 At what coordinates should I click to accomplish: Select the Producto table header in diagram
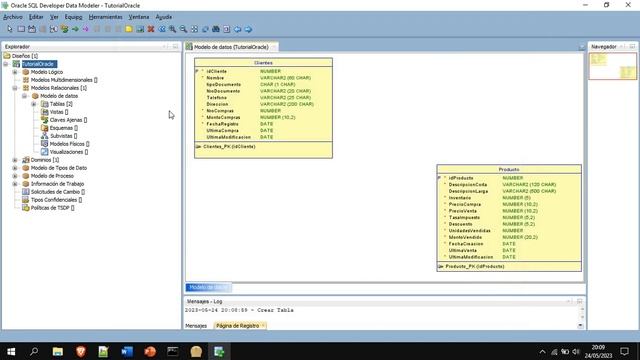pos(509,169)
